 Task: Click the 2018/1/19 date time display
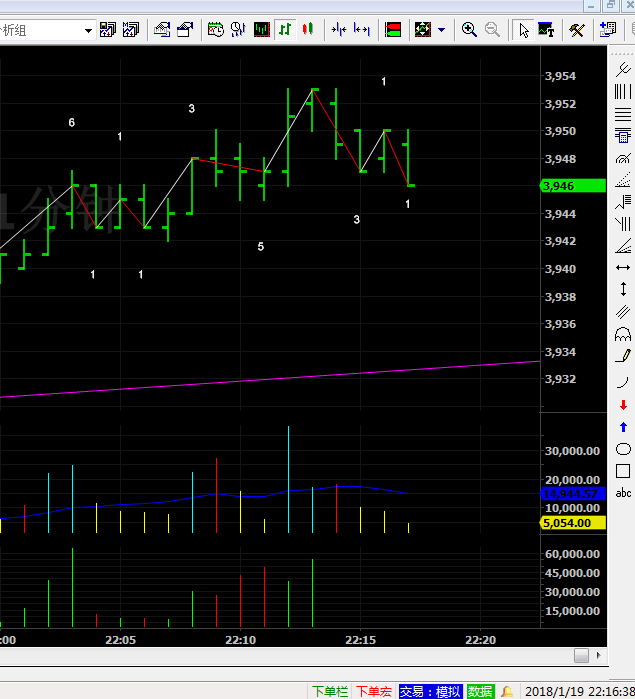[x=580, y=691]
